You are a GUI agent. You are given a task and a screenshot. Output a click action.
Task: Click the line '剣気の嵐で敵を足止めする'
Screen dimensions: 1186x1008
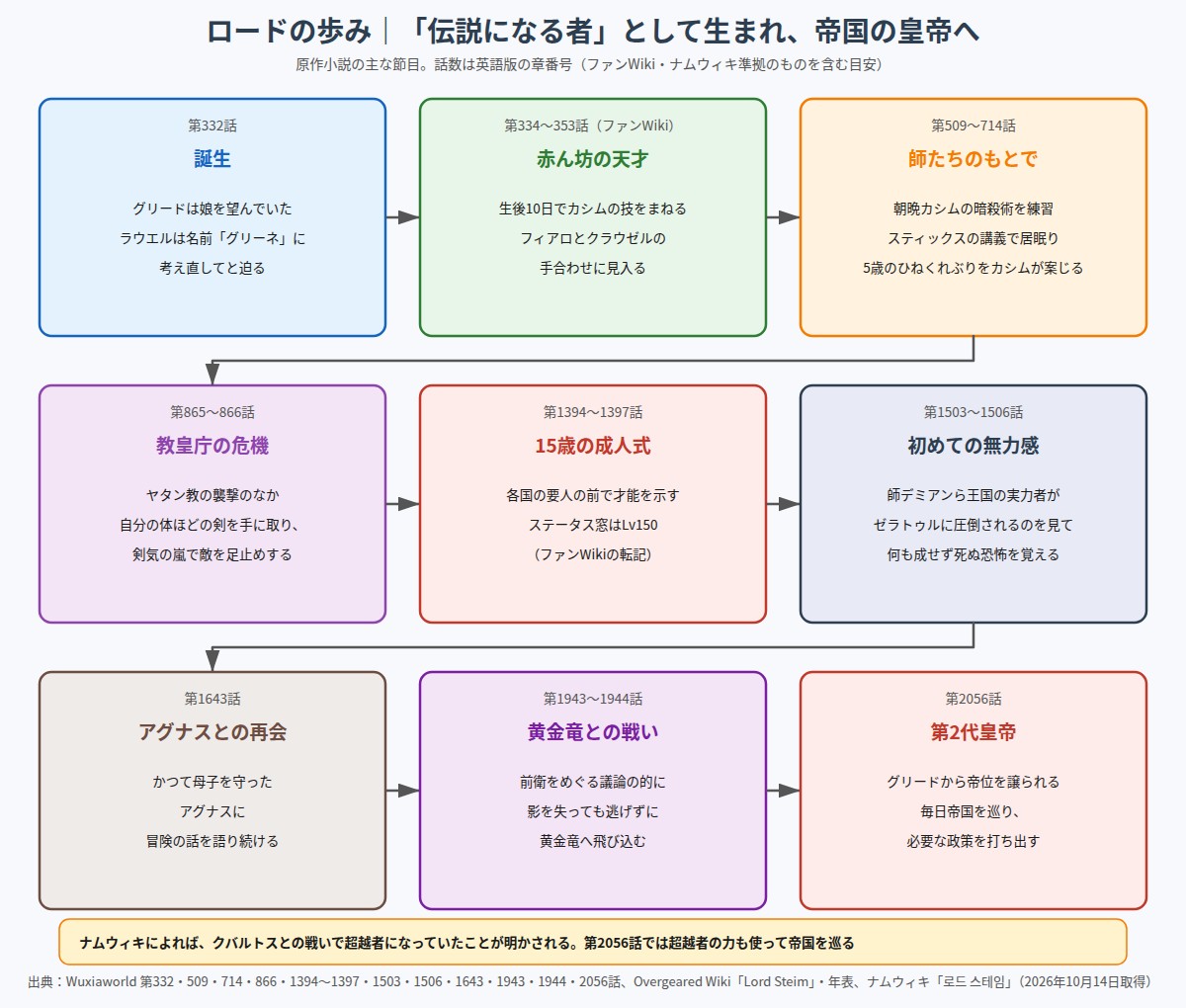[212, 554]
